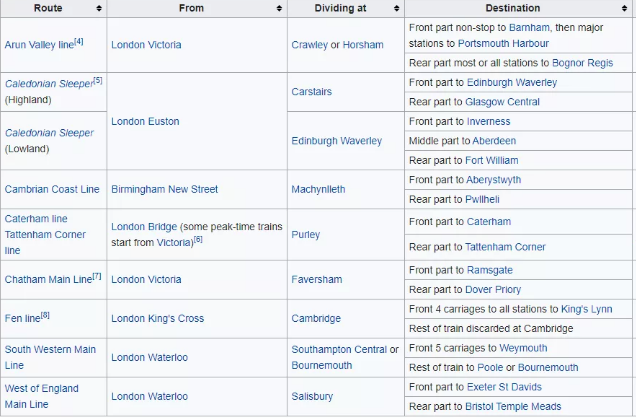Follow the Exeter St Davids link
Image resolution: width=636 pixels, height=418 pixels.
pos(504,387)
